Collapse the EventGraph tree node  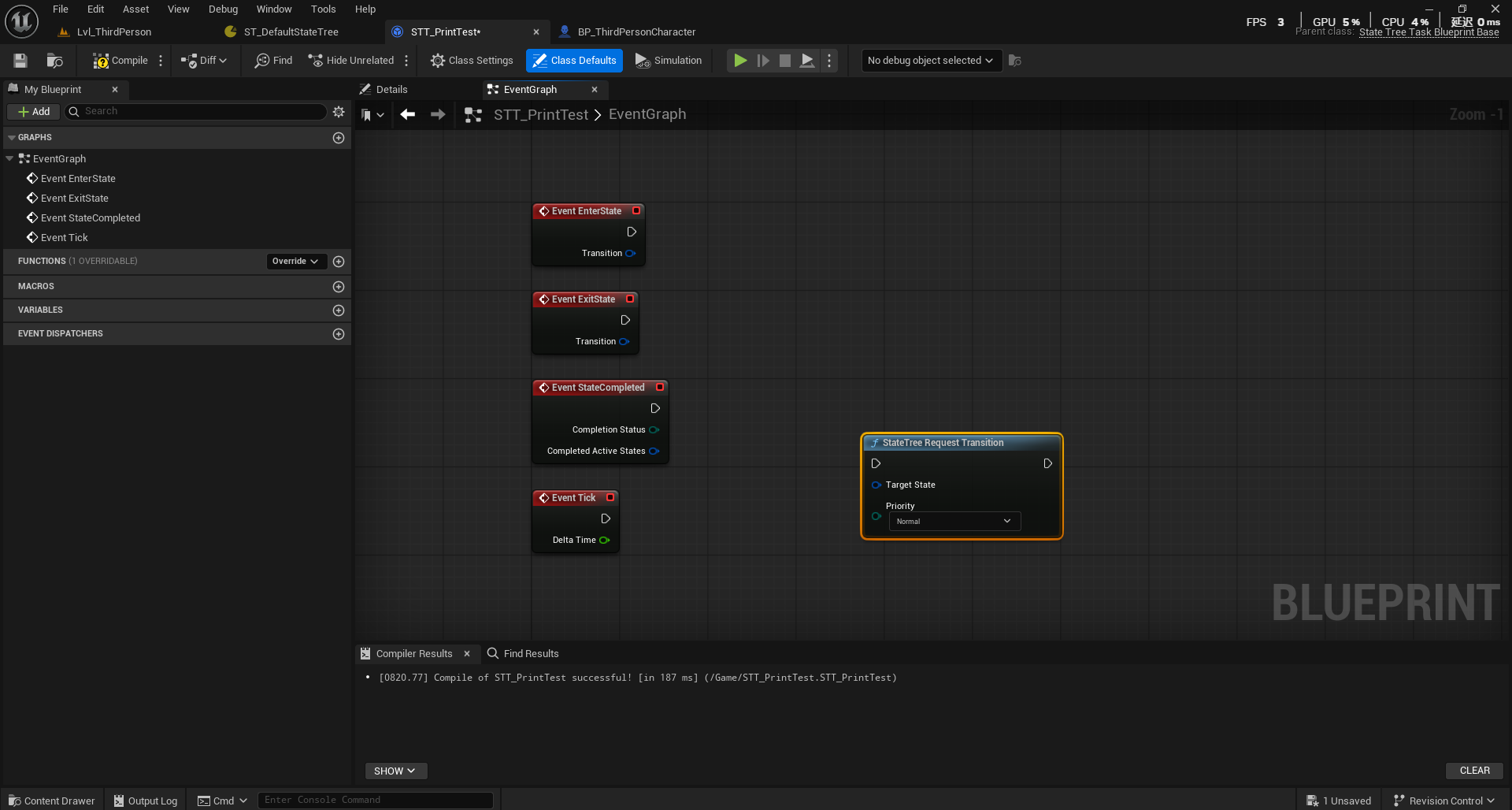(9, 158)
